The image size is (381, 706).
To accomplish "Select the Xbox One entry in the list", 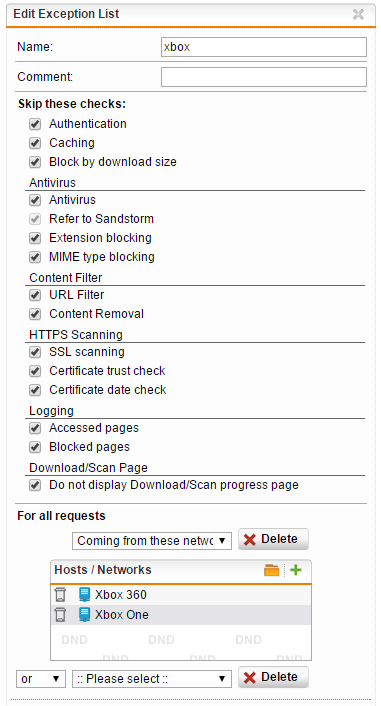I will point(181,615).
